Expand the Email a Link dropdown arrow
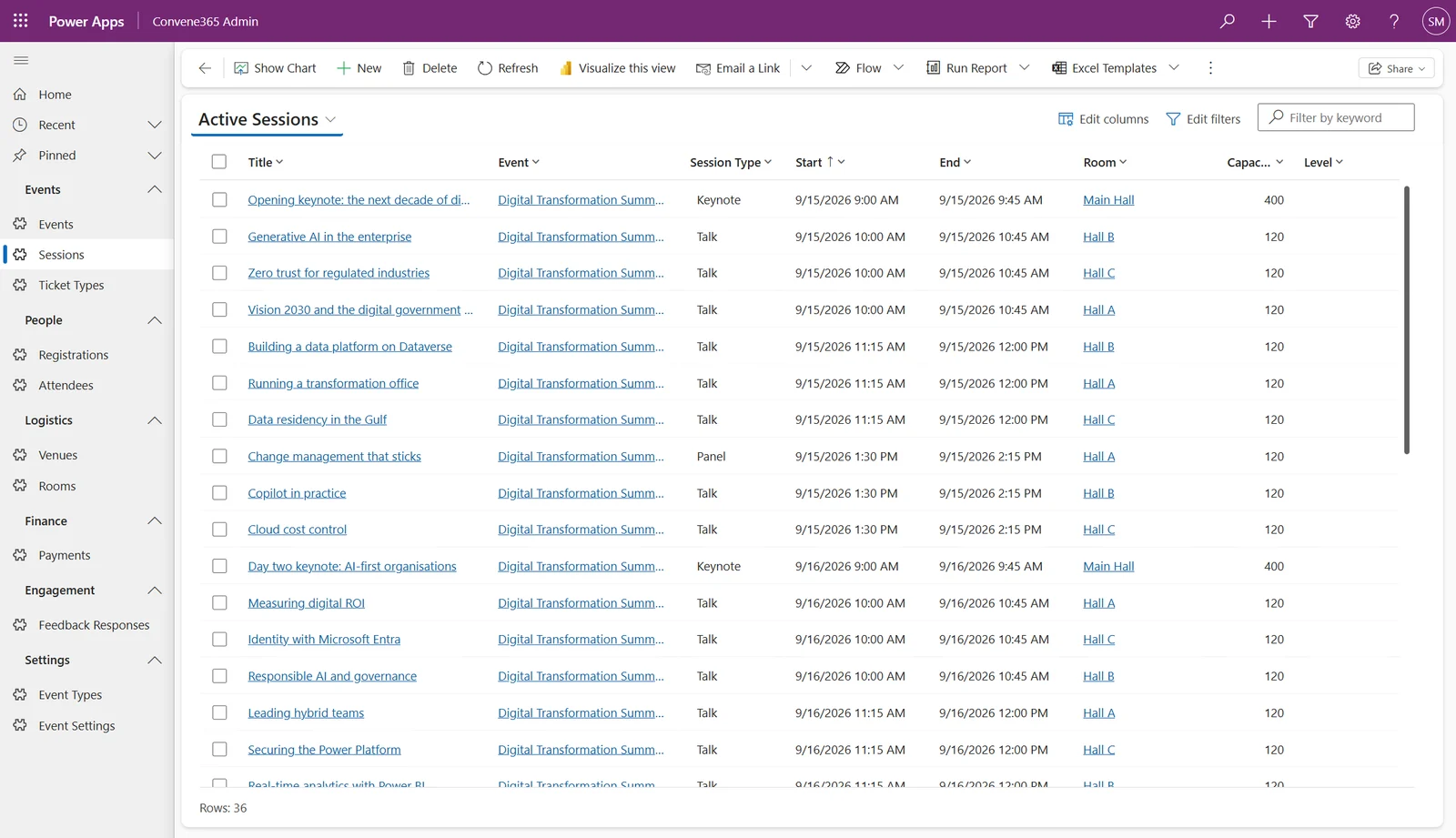 806,68
